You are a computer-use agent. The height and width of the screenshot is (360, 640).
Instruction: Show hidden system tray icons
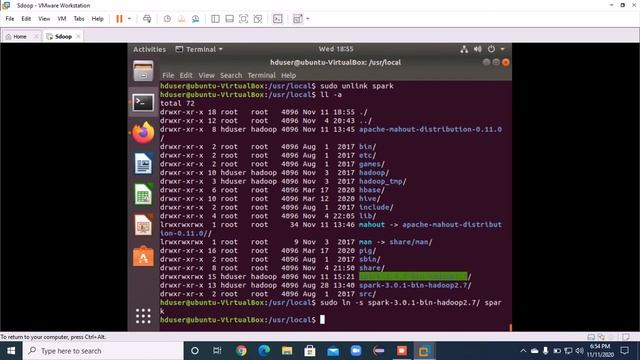523,351
